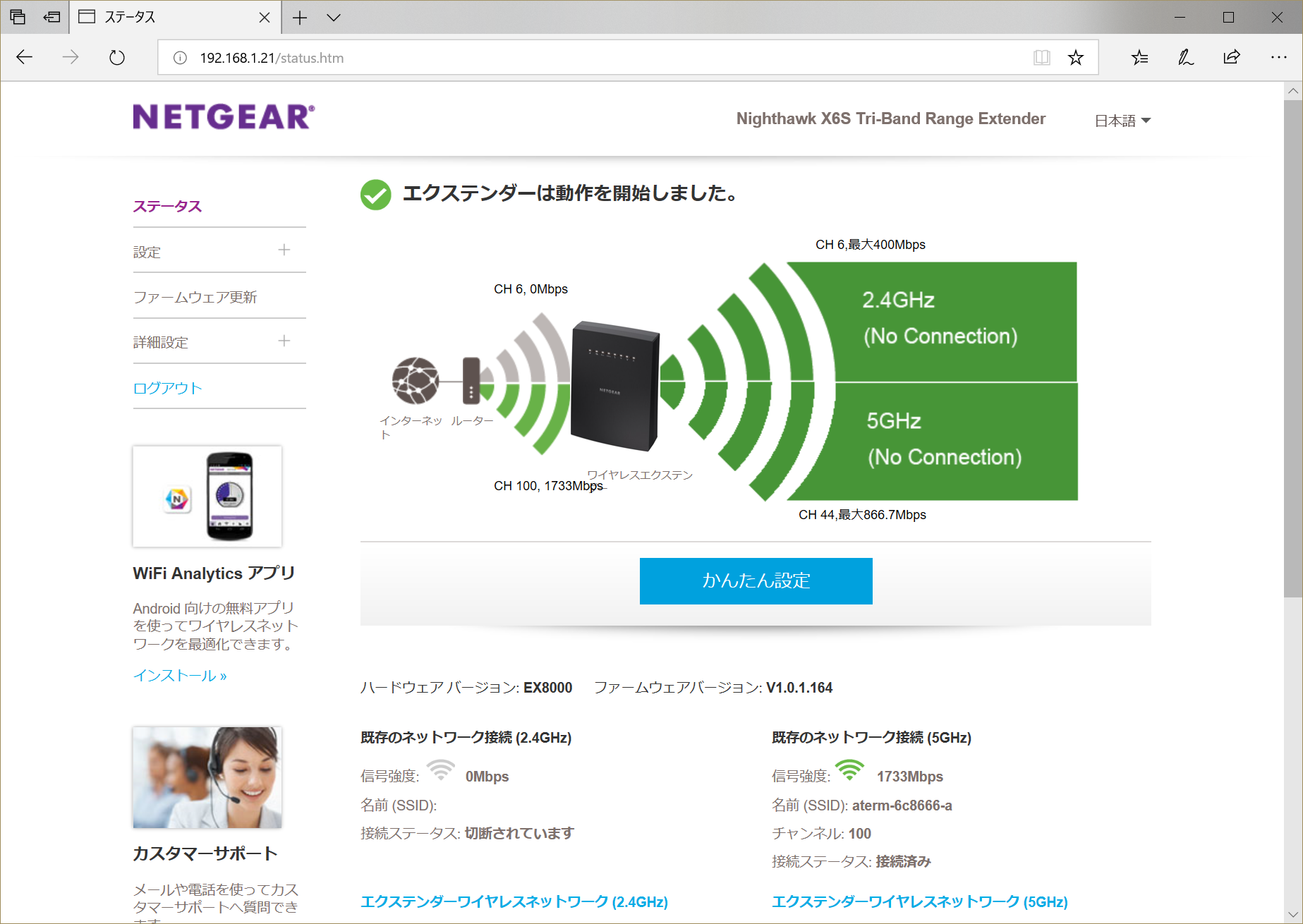Select ステータス in the sidebar menu
The image size is (1303, 924).
click(x=168, y=206)
